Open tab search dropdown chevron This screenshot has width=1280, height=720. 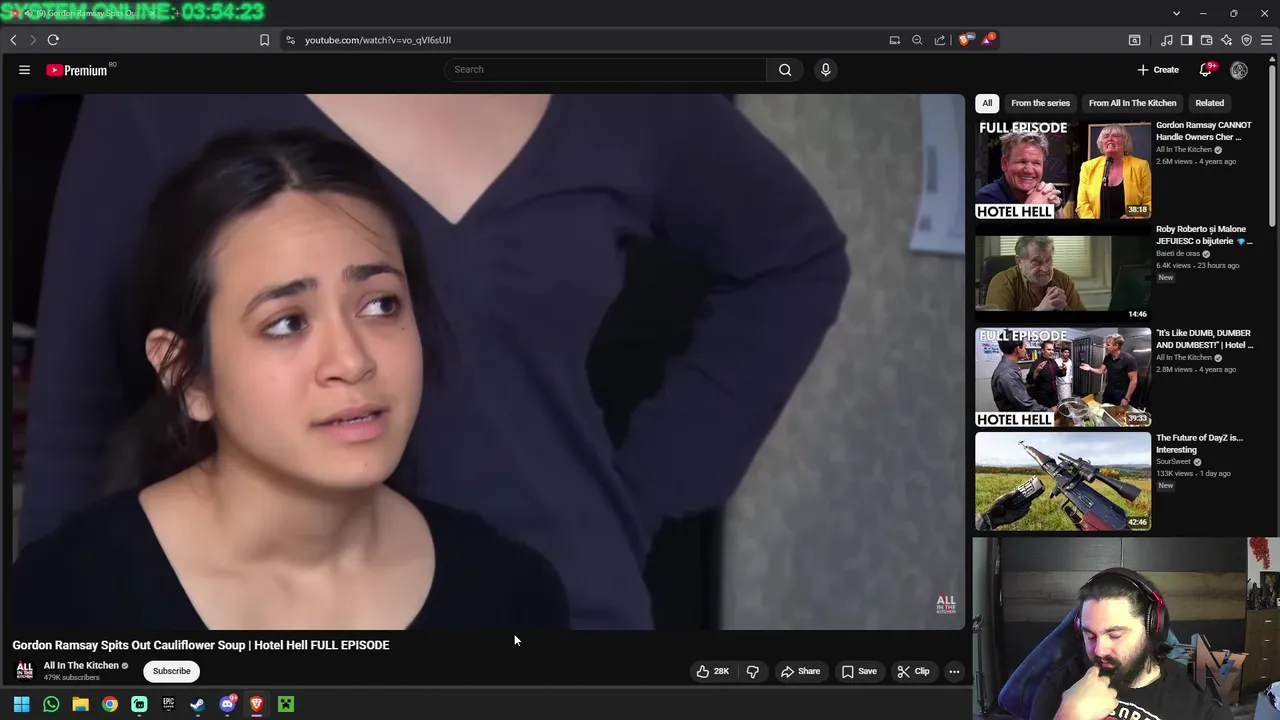[1176, 13]
